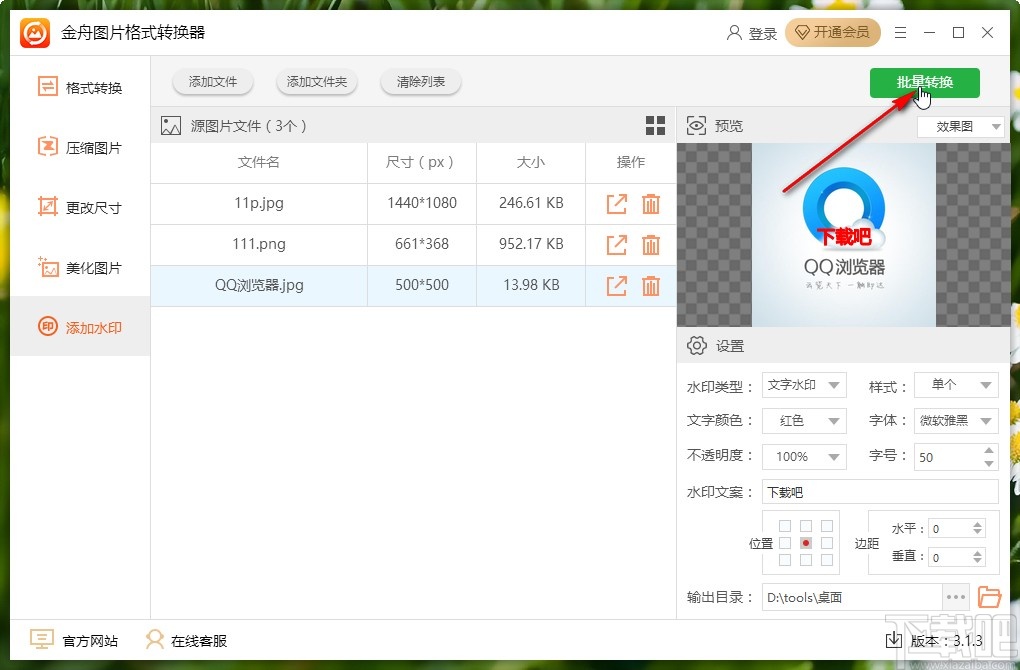Click the settings gear beside 设置

pos(697,345)
